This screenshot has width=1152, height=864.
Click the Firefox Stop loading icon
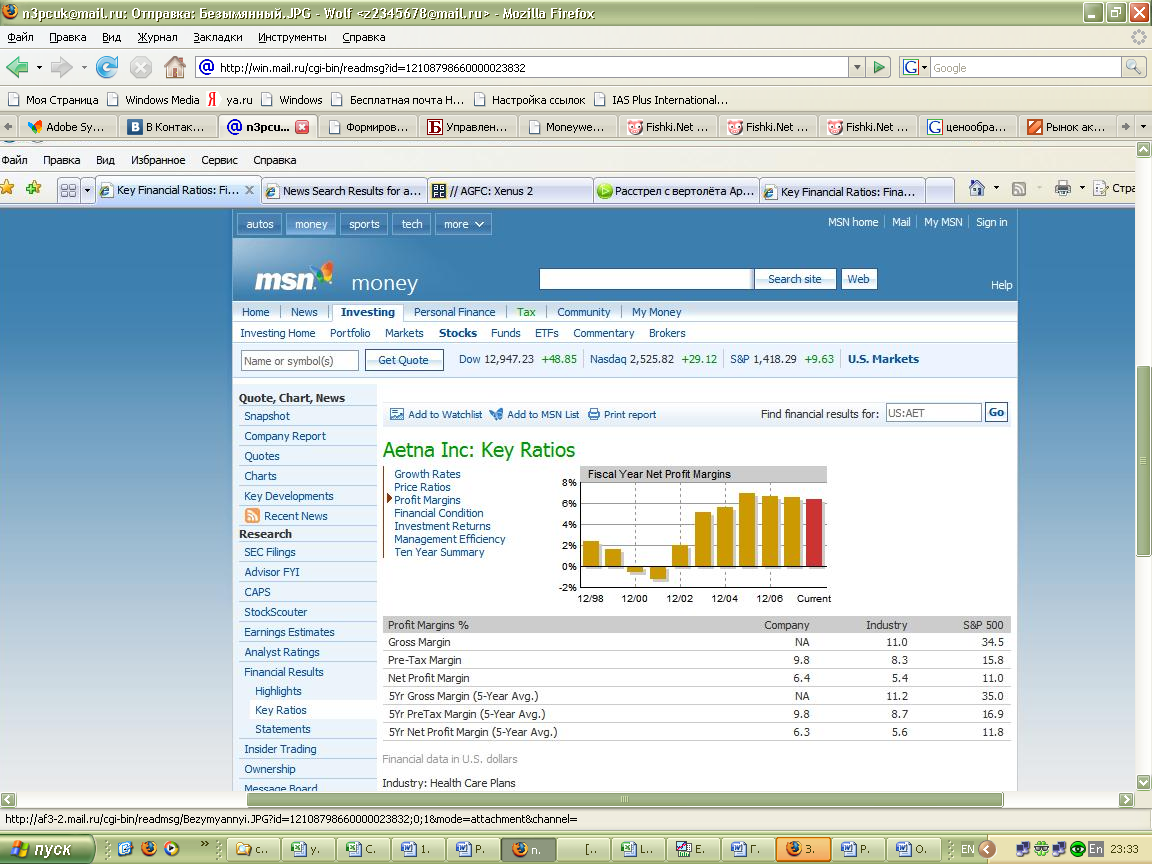(x=140, y=68)
